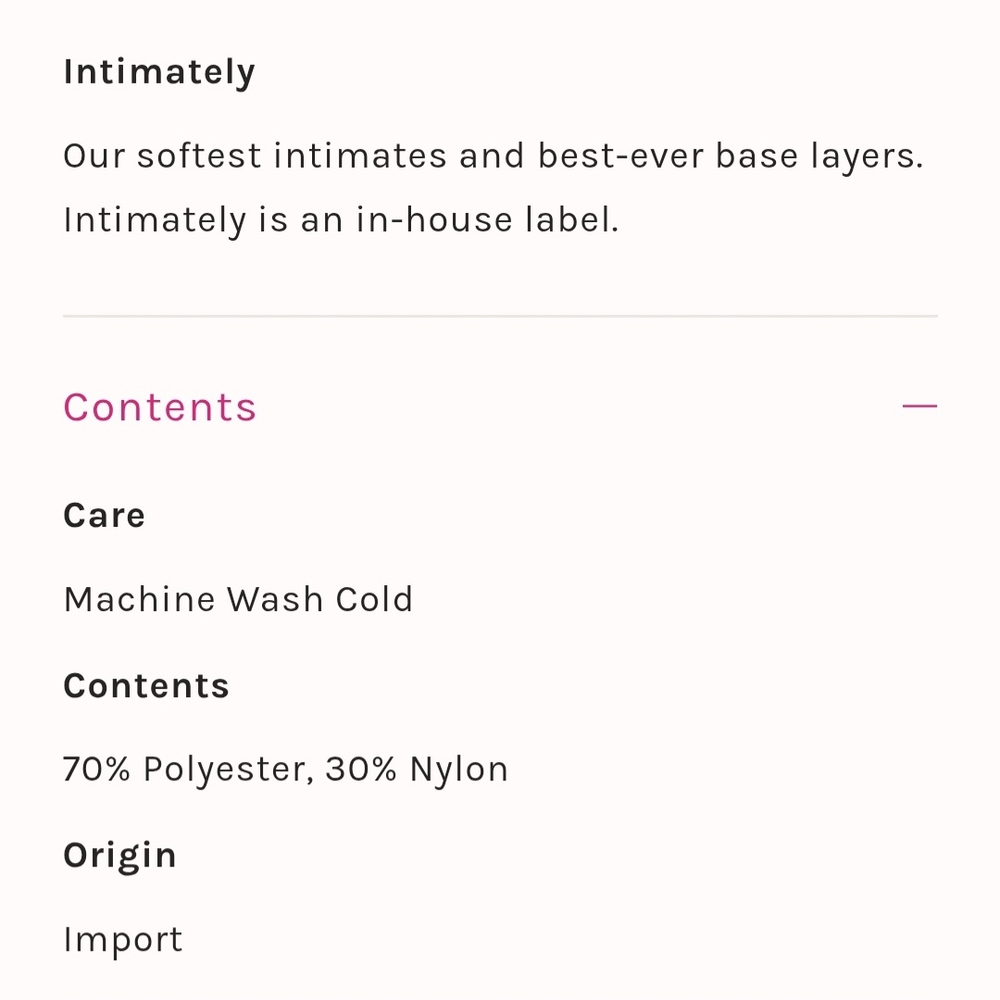Select the 70% Polyester, 30% Nylon text
Screen dimensions: 1000x1000
point(285,769)
